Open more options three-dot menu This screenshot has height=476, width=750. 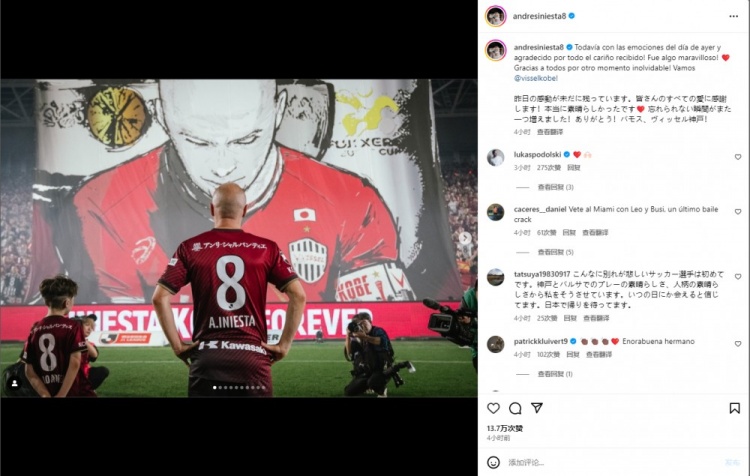[x=733, y=16]
